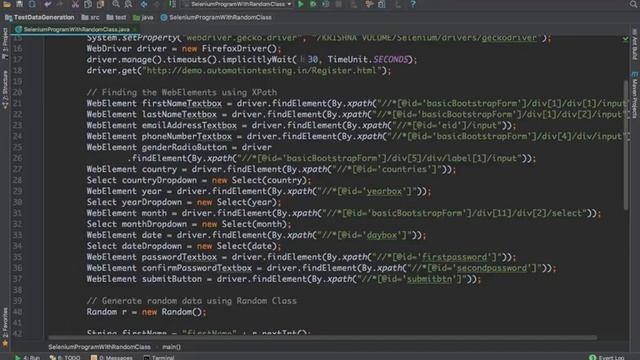The image size is (640, 360).
Task: Select src folder in navigation breadcrumb
Action: (91, 18)
